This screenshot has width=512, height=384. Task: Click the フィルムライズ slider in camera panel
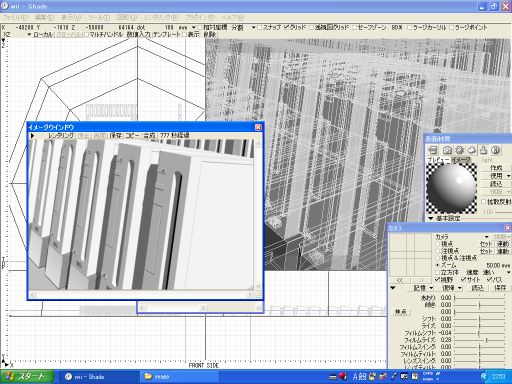click(479, 340)
